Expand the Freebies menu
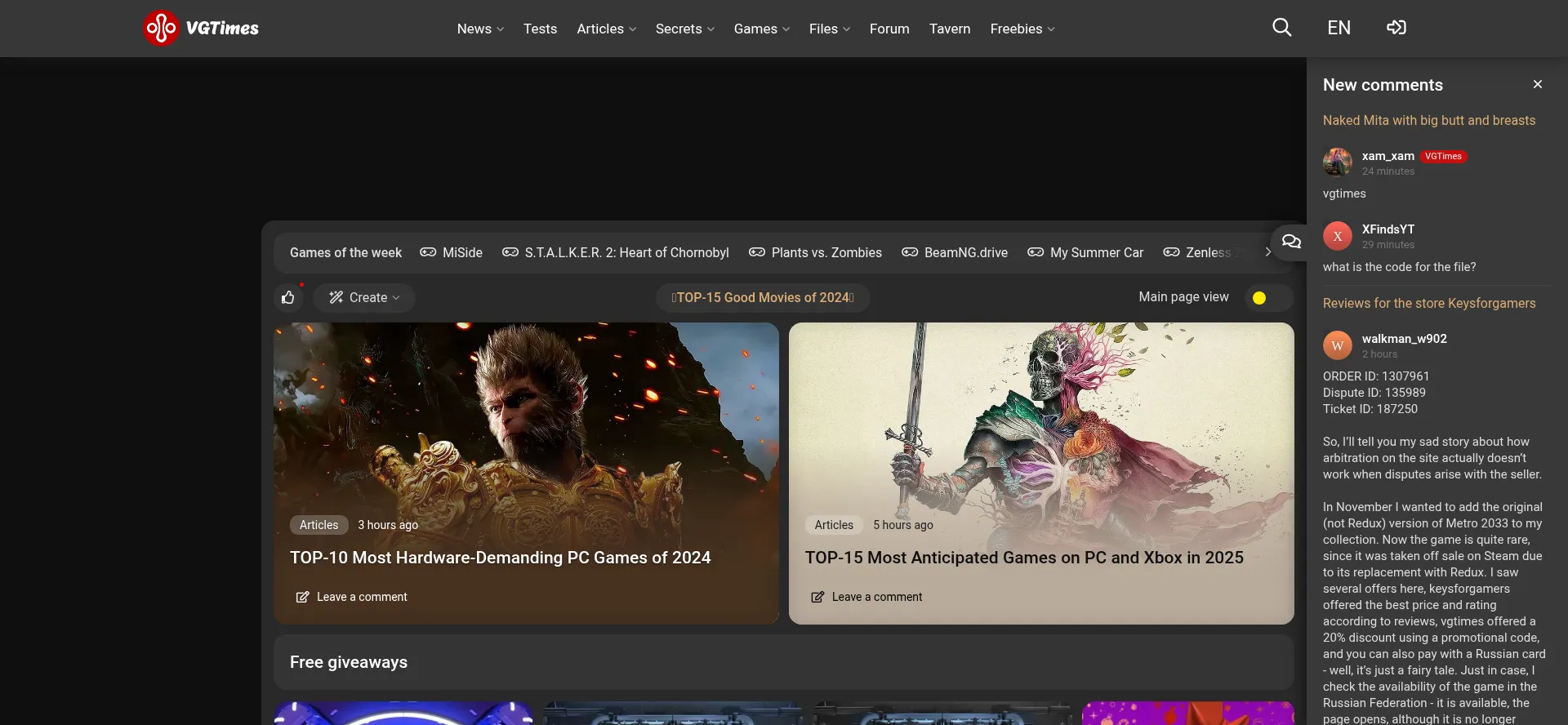This screenshot has height=725, width=1568. [1022, 29]
